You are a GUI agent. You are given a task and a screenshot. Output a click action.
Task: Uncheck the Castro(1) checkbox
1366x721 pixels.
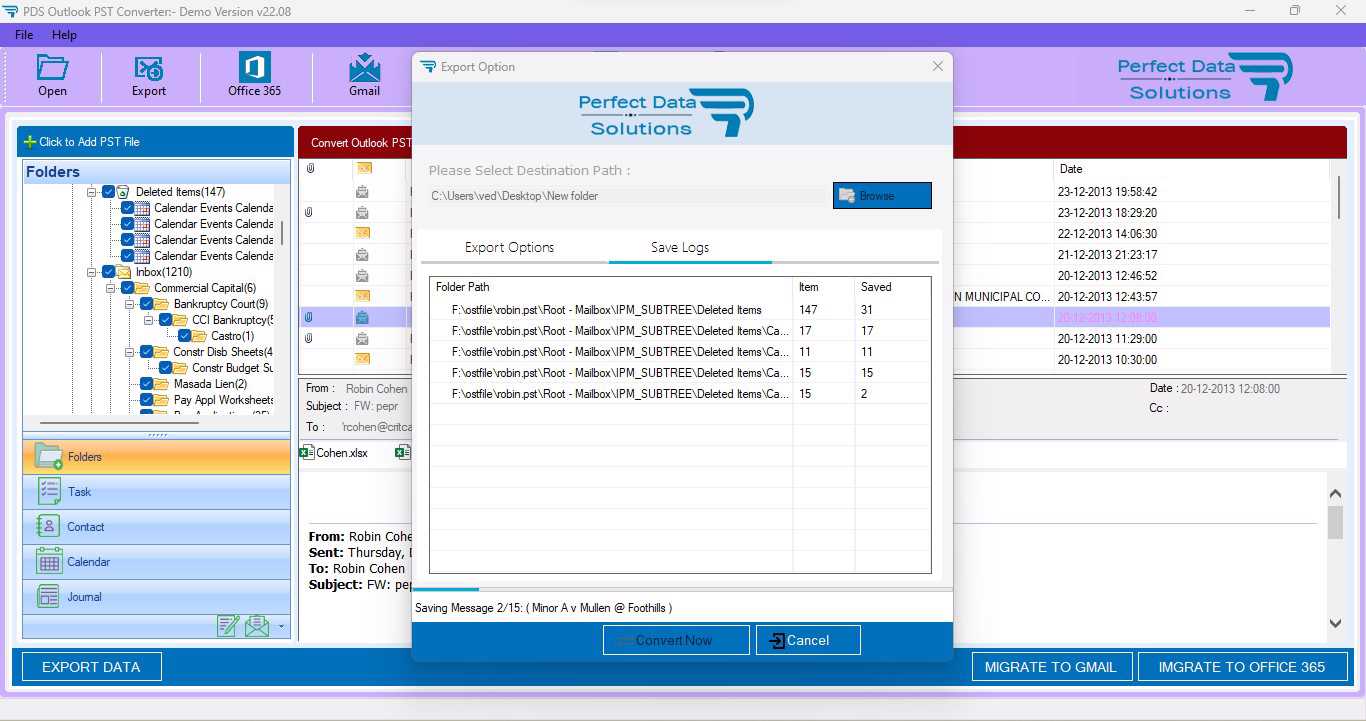point(185,336)
